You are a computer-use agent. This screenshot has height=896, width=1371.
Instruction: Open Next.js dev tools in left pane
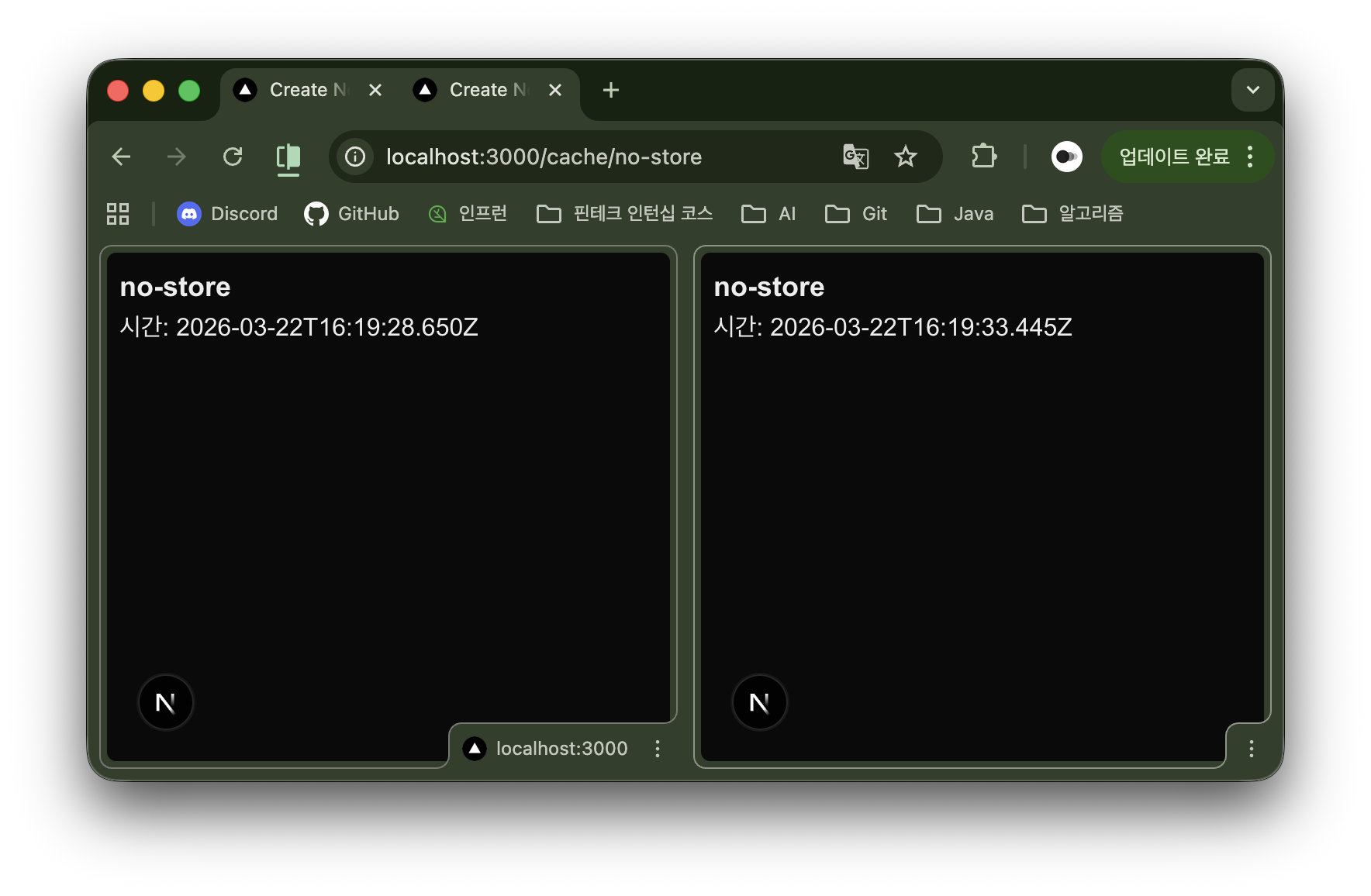click(x=165, y=703)
